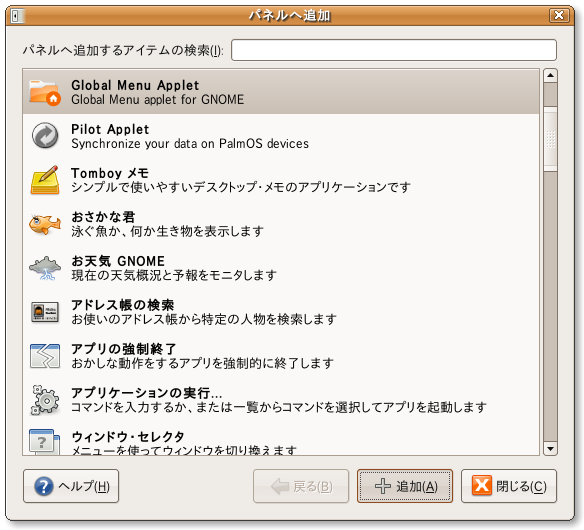Click description "Global Menu applet for GNOME"
The image size is (584, 530).
click(x=158, y=100)
